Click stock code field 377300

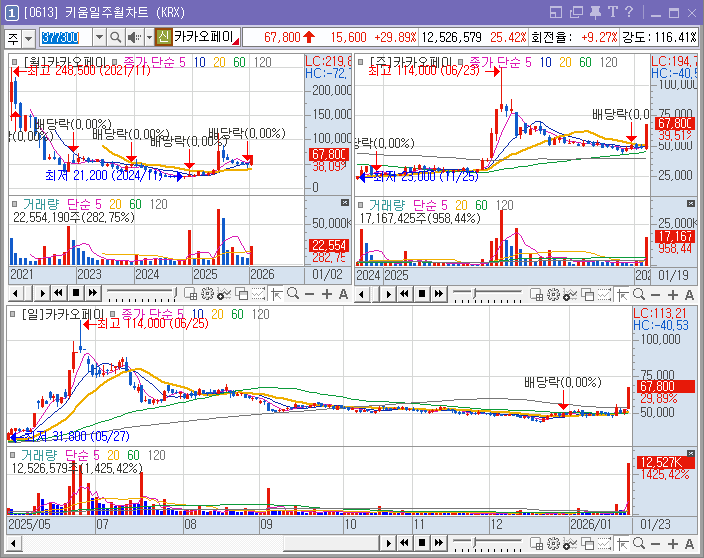point(66,37)
